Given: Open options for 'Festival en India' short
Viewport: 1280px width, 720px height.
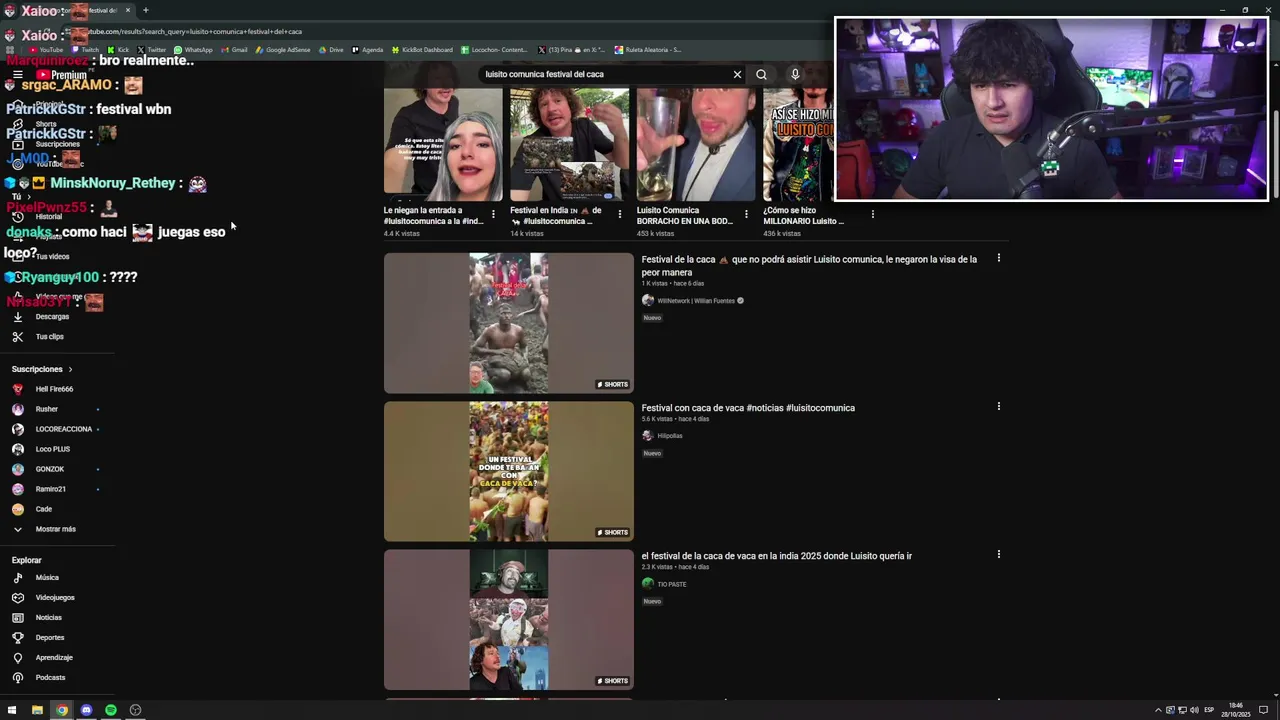Looking at the screenshot, I should pos(619,214).
